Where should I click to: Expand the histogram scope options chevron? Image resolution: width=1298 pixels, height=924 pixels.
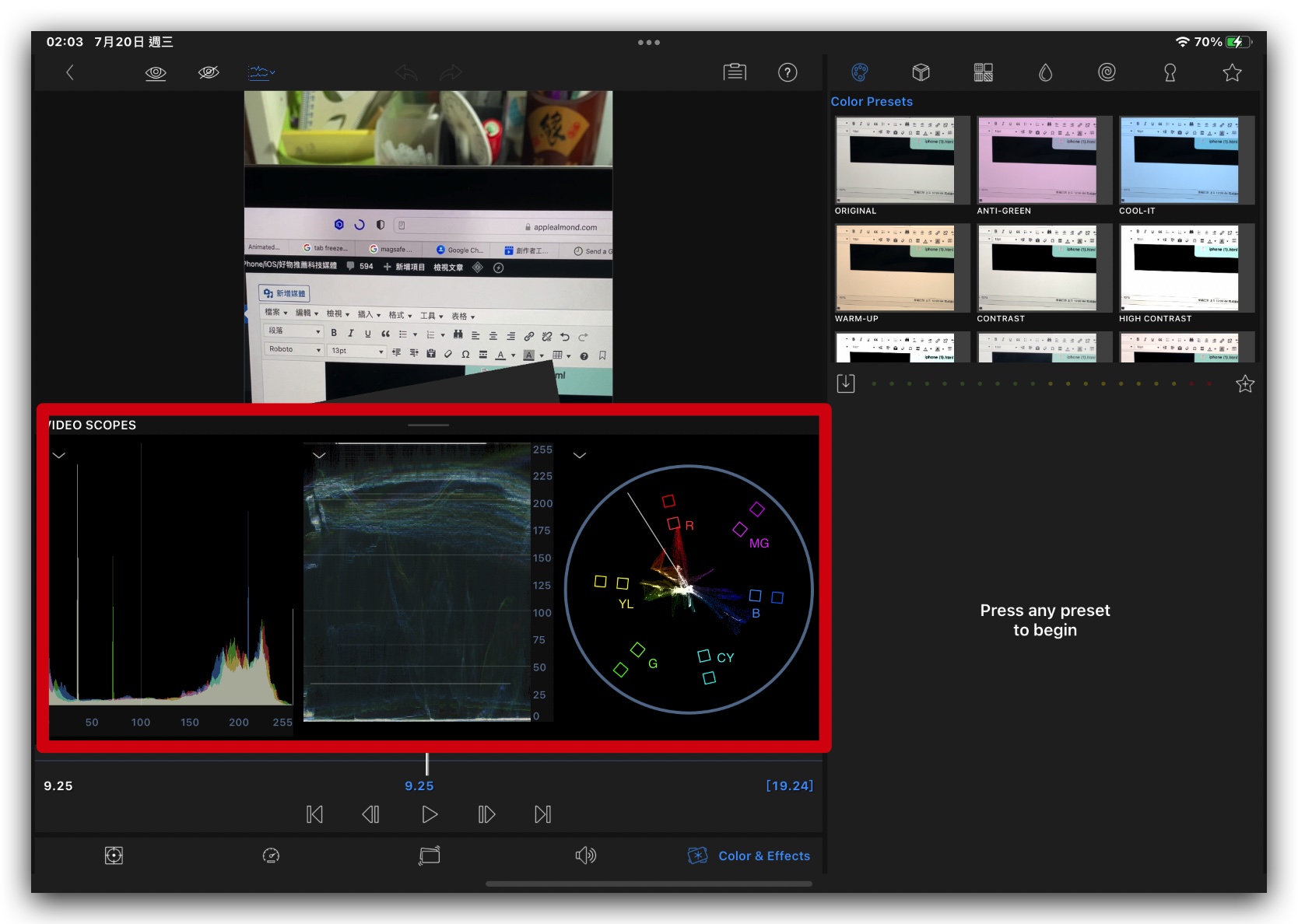pyautogui.click(x=59, y=456)
